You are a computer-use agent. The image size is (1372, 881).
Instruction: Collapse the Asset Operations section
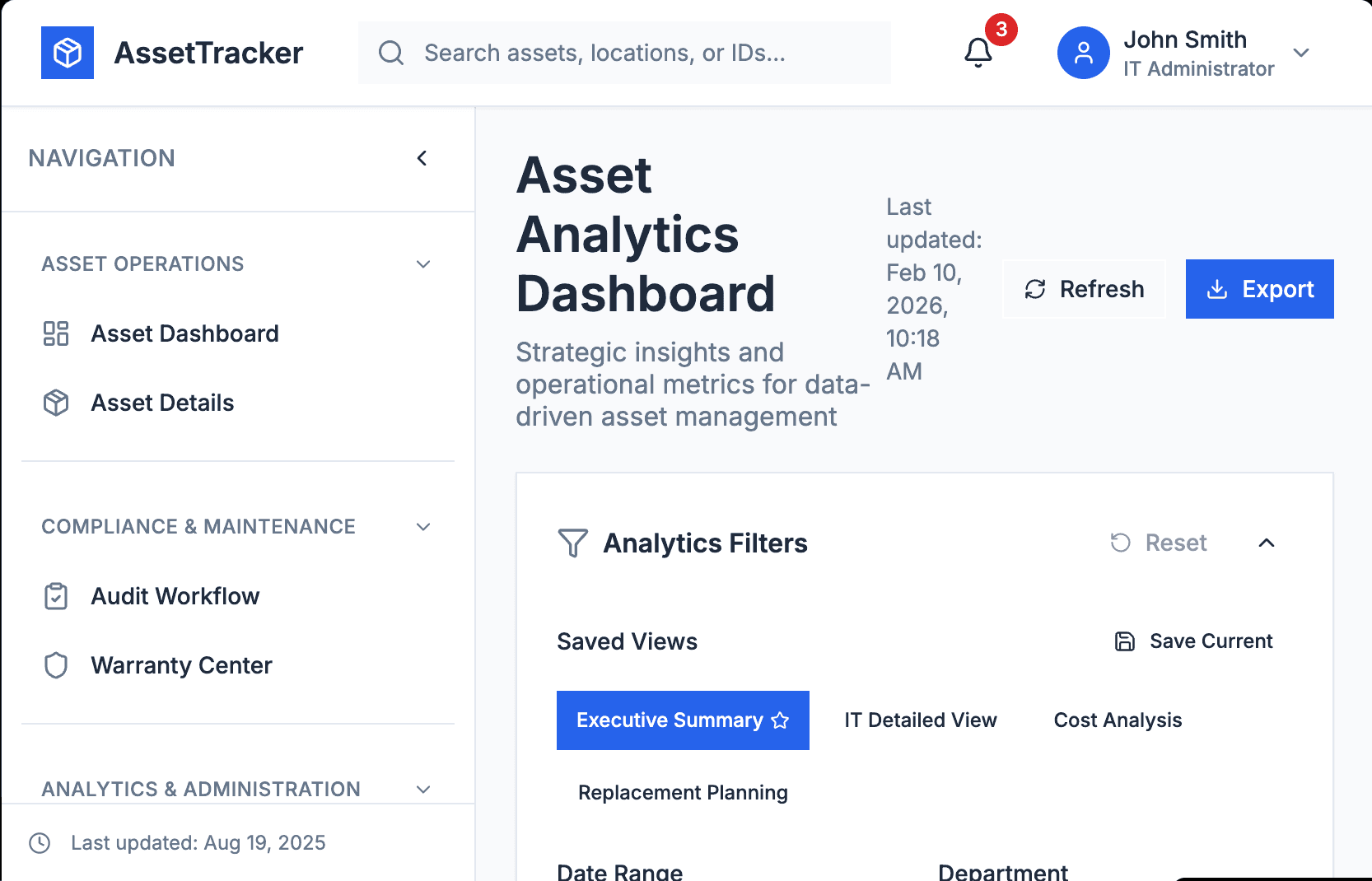423,264
